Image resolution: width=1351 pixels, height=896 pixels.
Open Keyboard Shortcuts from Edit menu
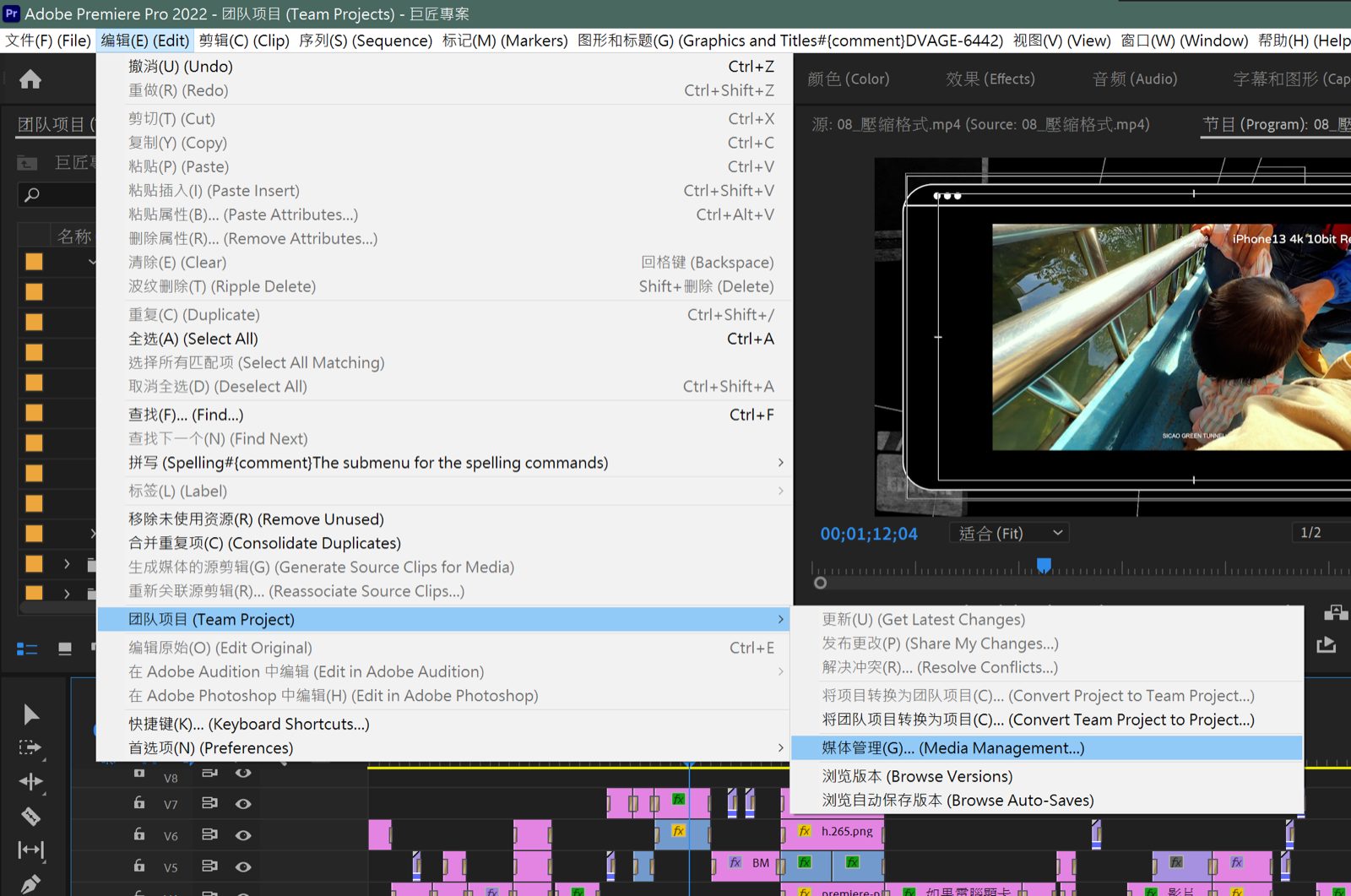445,724
